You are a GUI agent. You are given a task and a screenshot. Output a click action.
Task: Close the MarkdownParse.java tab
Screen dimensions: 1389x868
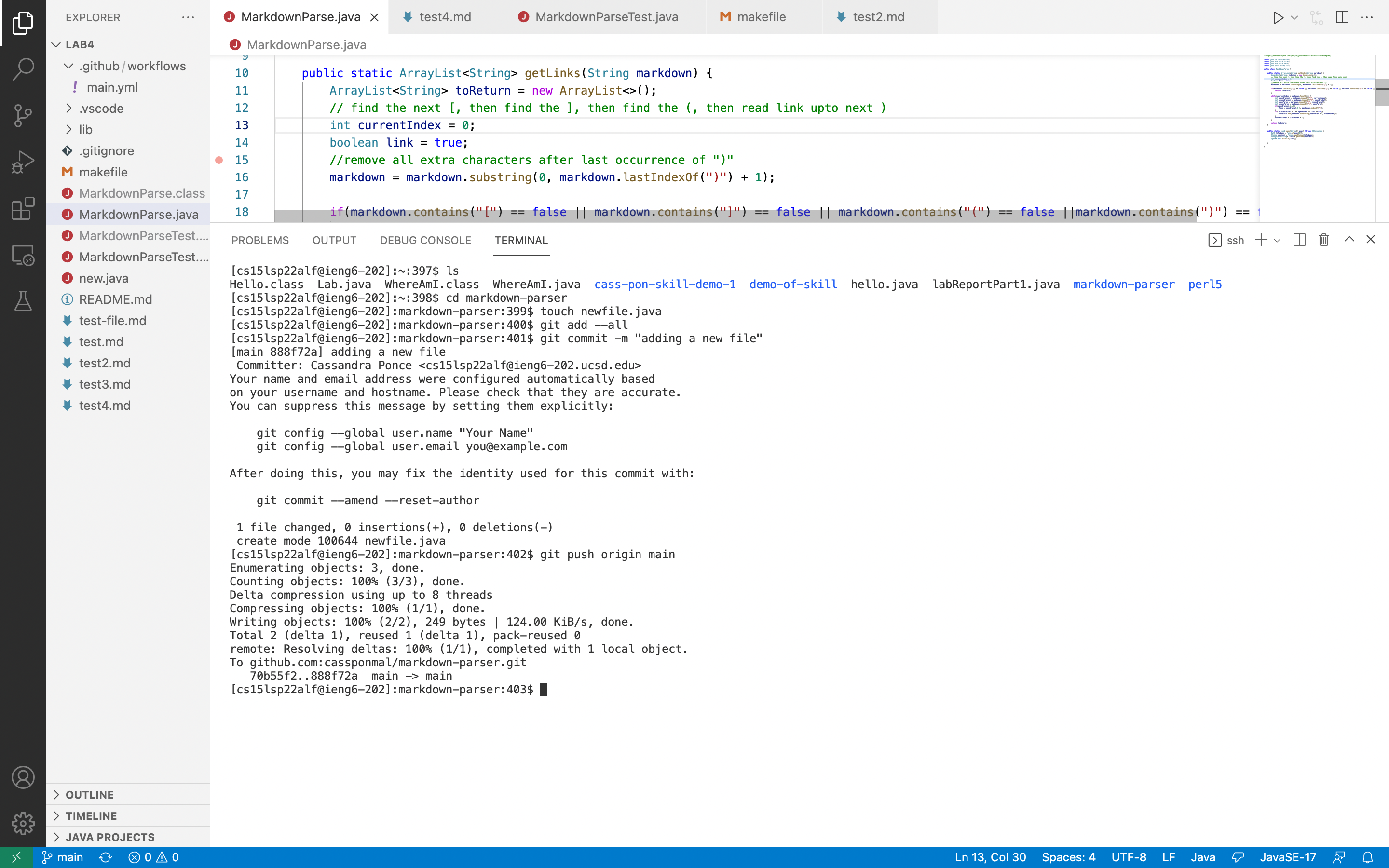[374, 17]
